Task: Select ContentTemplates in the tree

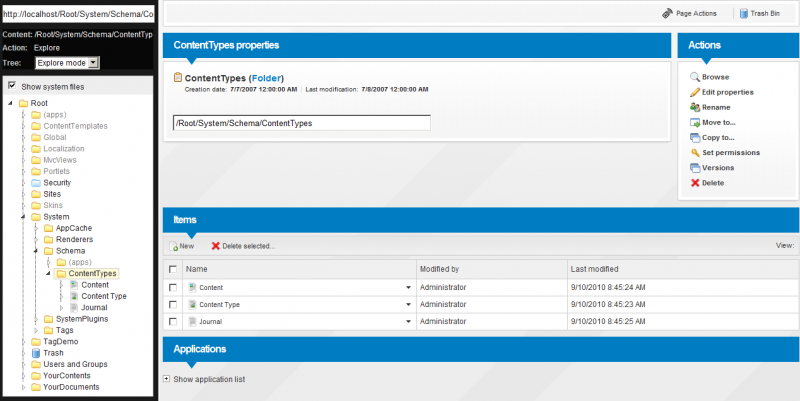Action: point(76,126)
